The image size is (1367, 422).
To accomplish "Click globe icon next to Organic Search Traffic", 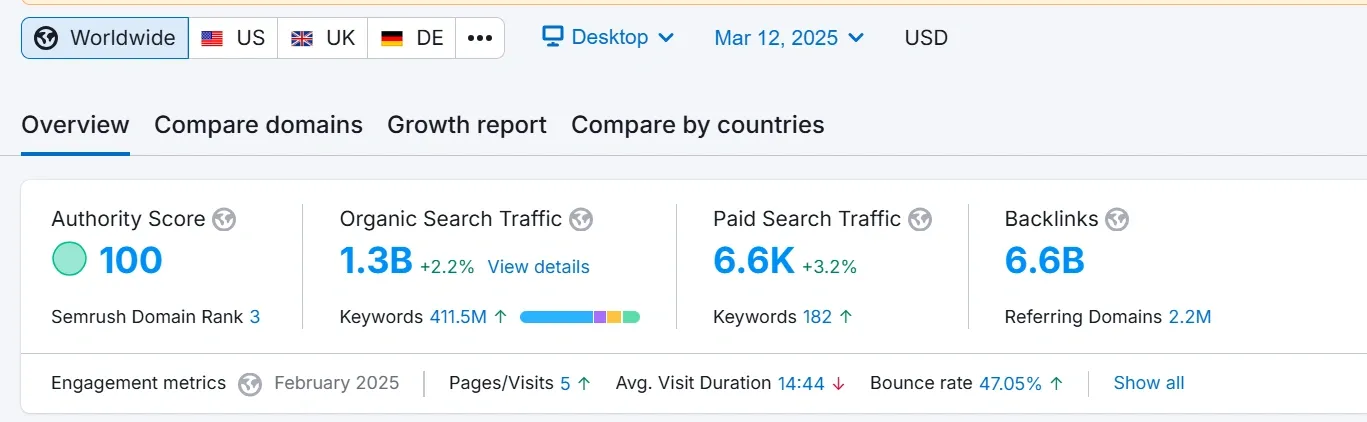I will 581,220.
